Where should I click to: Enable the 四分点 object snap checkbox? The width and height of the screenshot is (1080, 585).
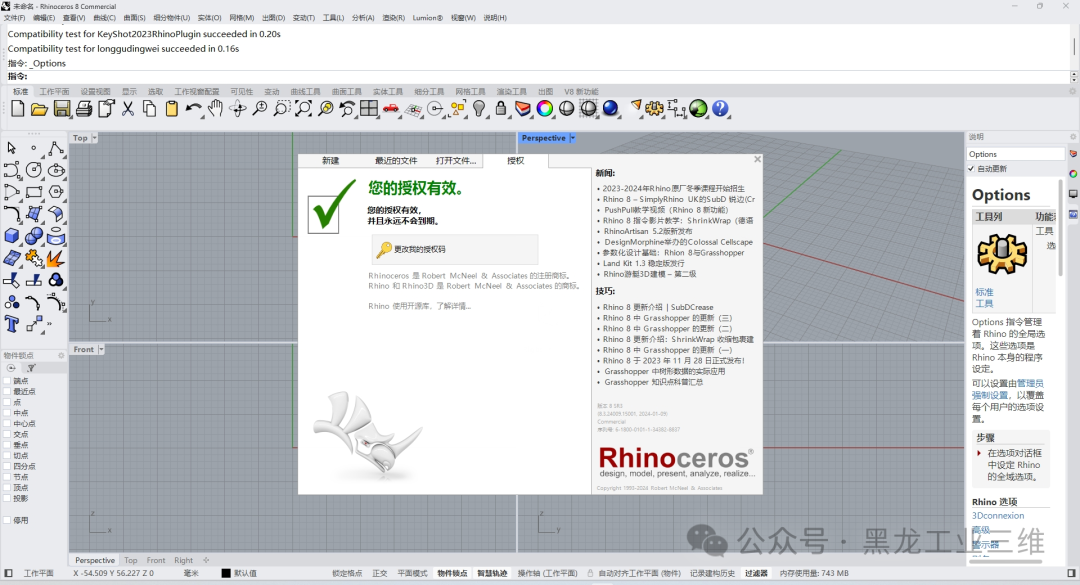[8, 466]
